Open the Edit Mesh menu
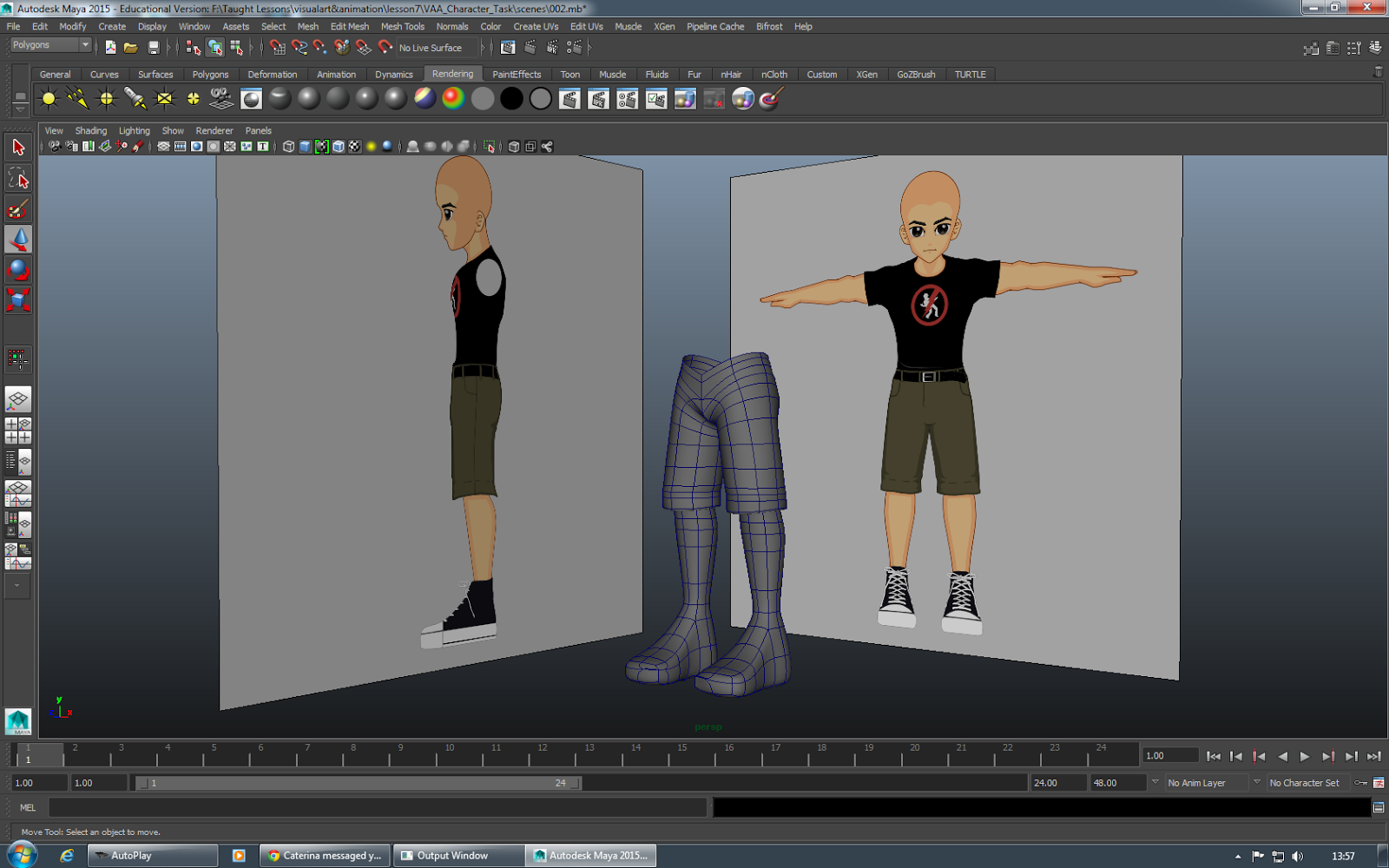 click(349, 26)
